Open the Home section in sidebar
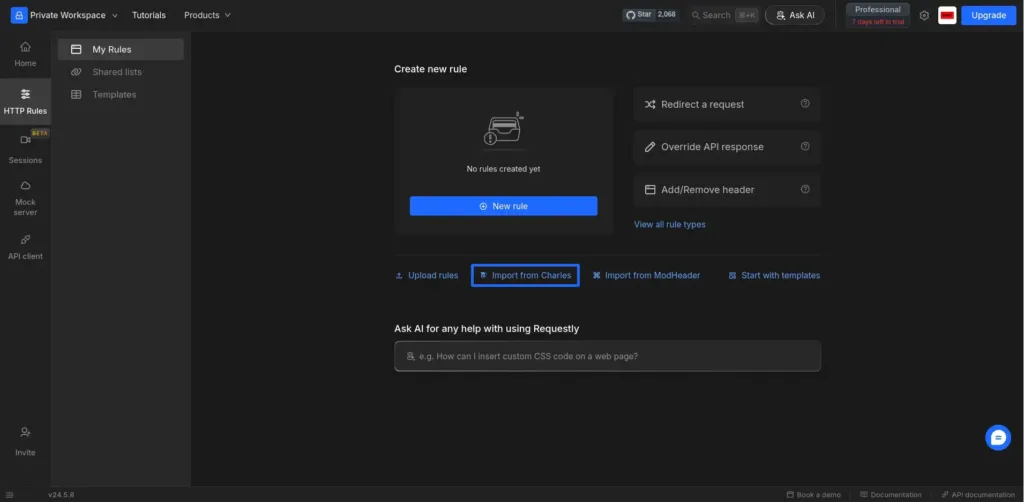The image size is (1024, 502). (x=25, y=54)
